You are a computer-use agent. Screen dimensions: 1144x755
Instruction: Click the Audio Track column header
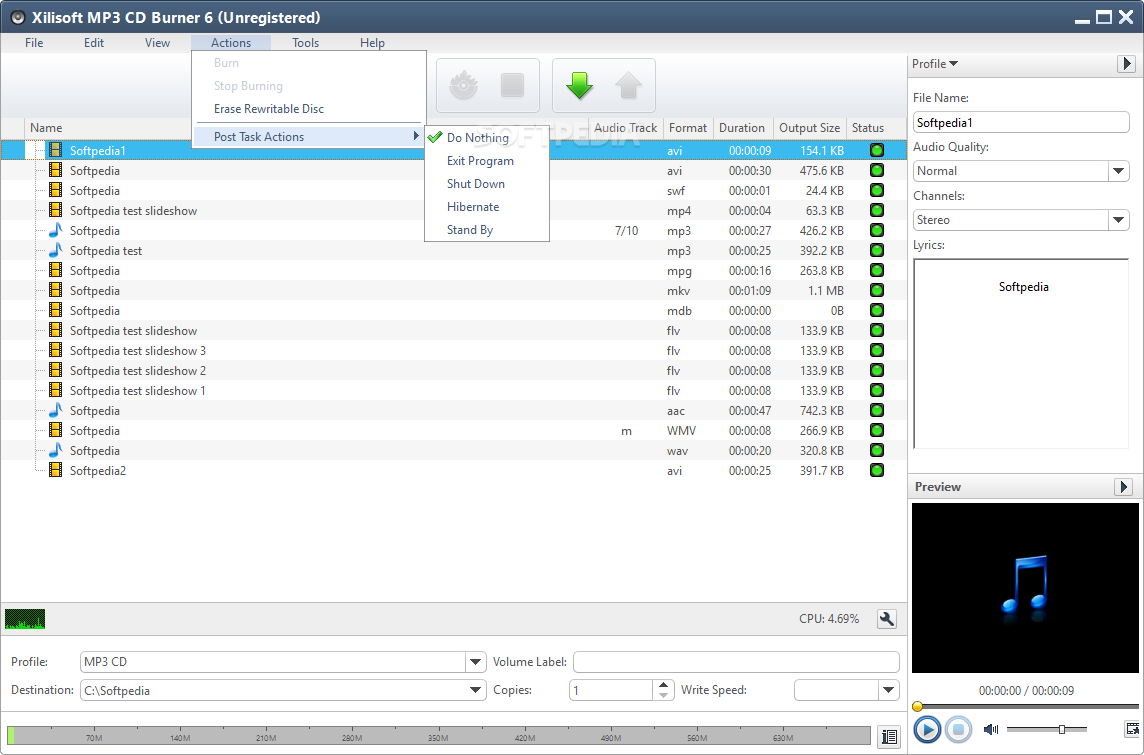(625, 128)
